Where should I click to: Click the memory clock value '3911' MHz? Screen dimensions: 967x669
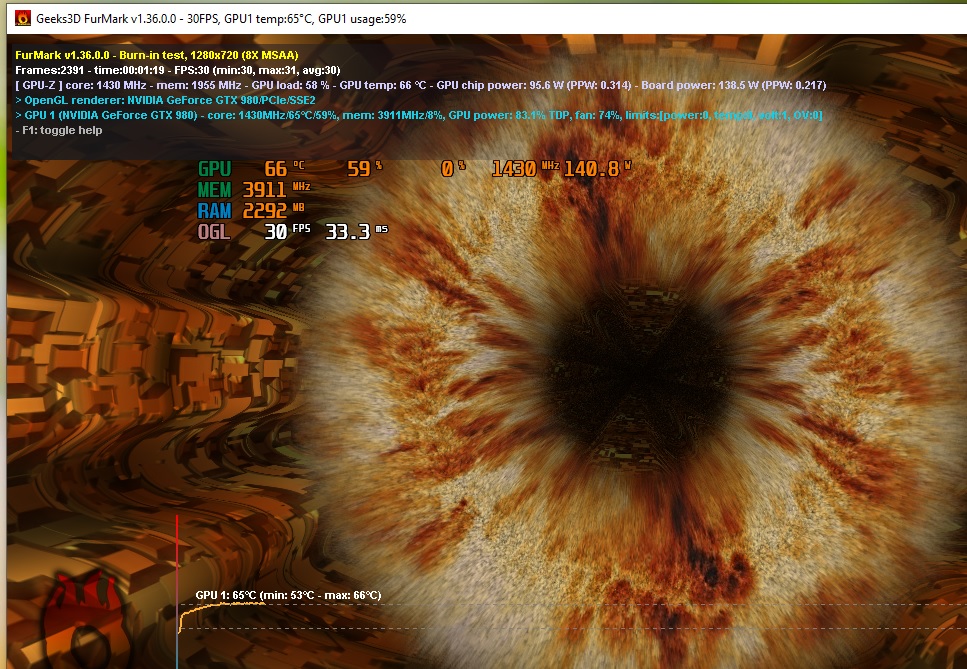click(265, 190)
